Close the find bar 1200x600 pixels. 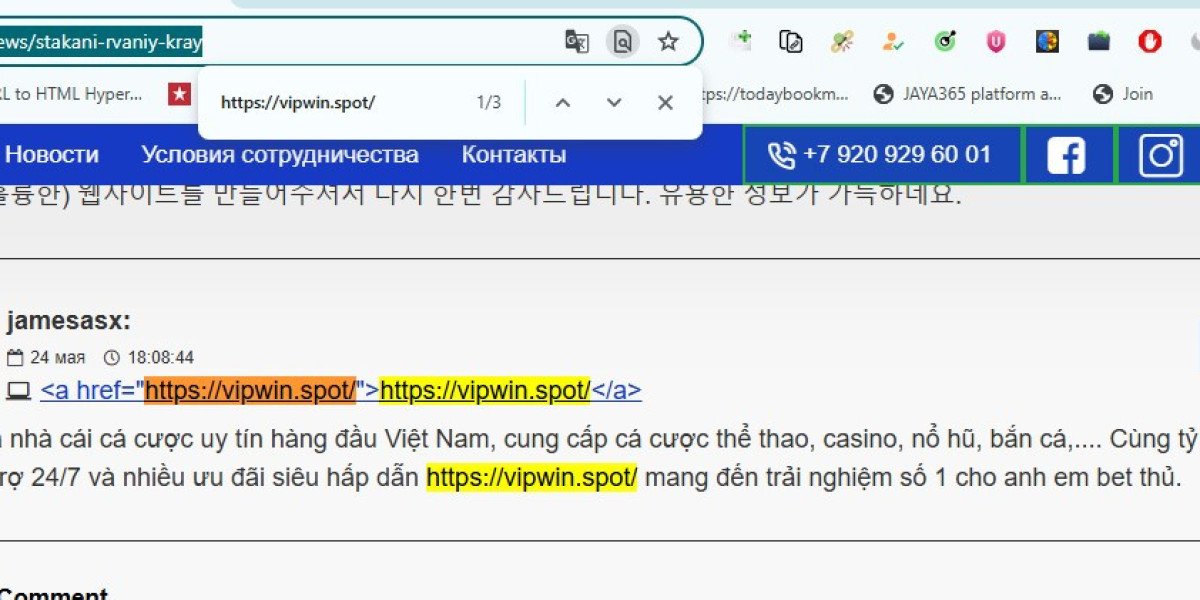pyautogui.click(x=665, y=102)
